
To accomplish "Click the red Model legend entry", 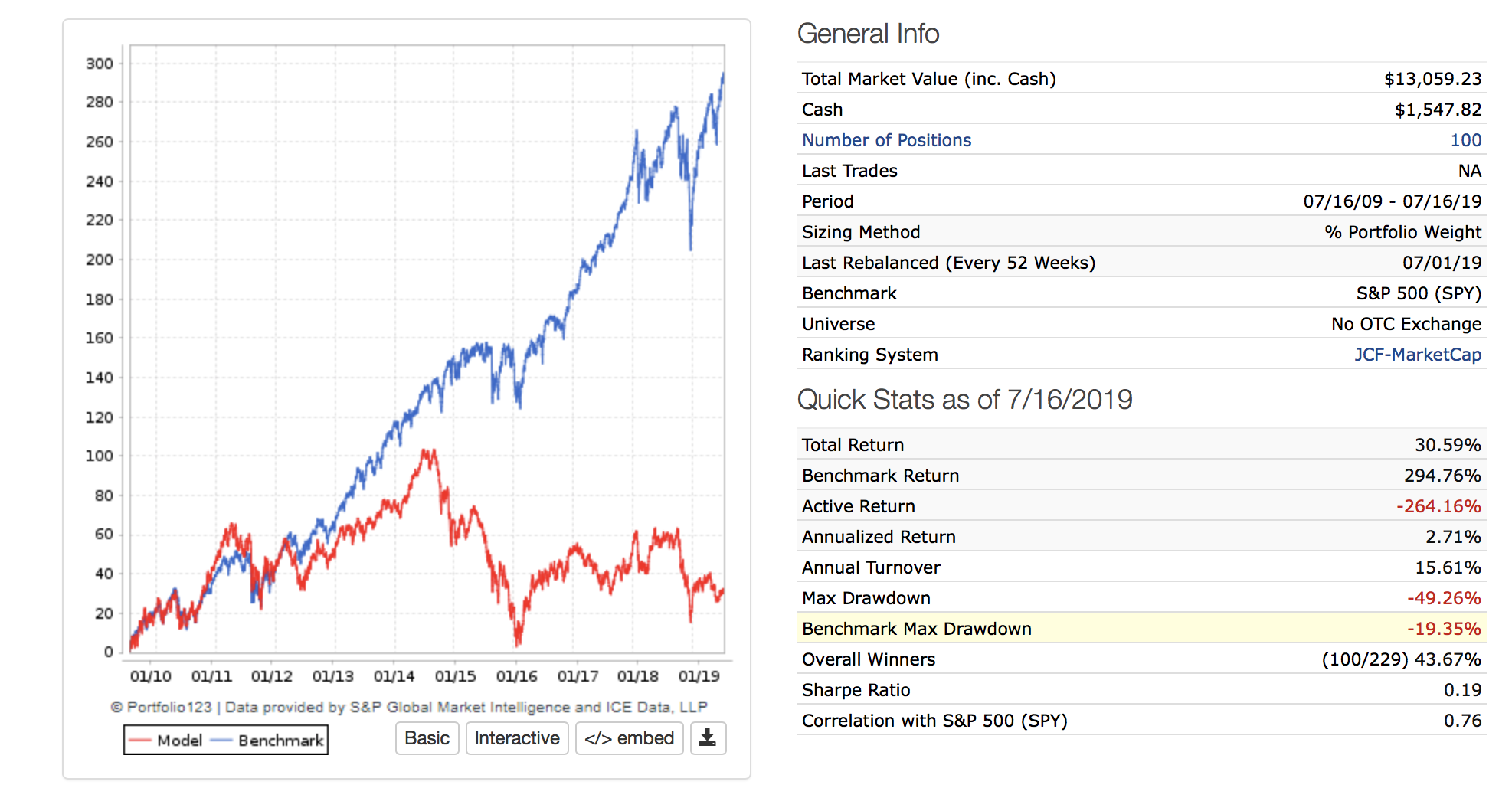I will pos(166,741).
